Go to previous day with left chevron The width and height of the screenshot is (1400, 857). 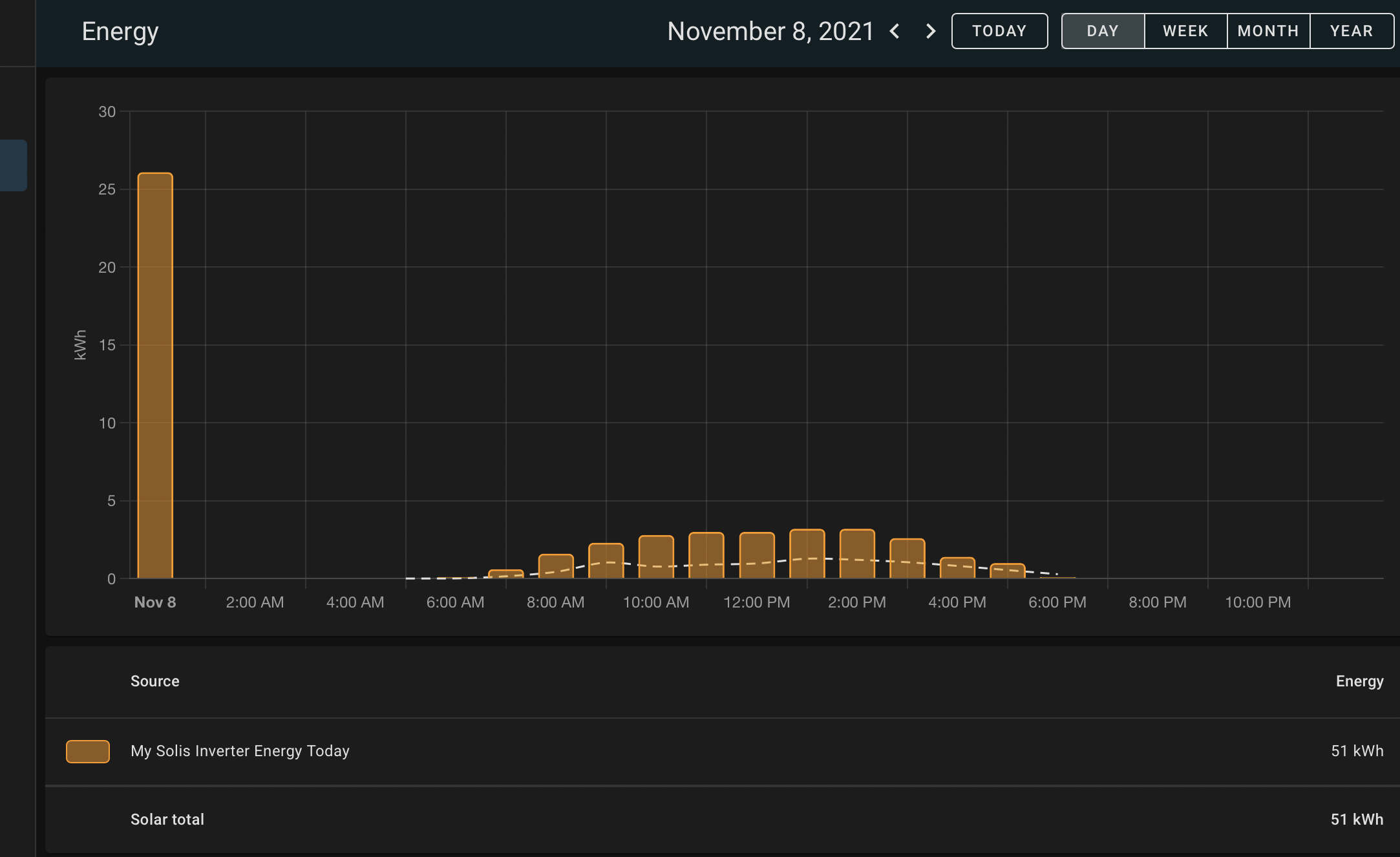coord(895,31)
